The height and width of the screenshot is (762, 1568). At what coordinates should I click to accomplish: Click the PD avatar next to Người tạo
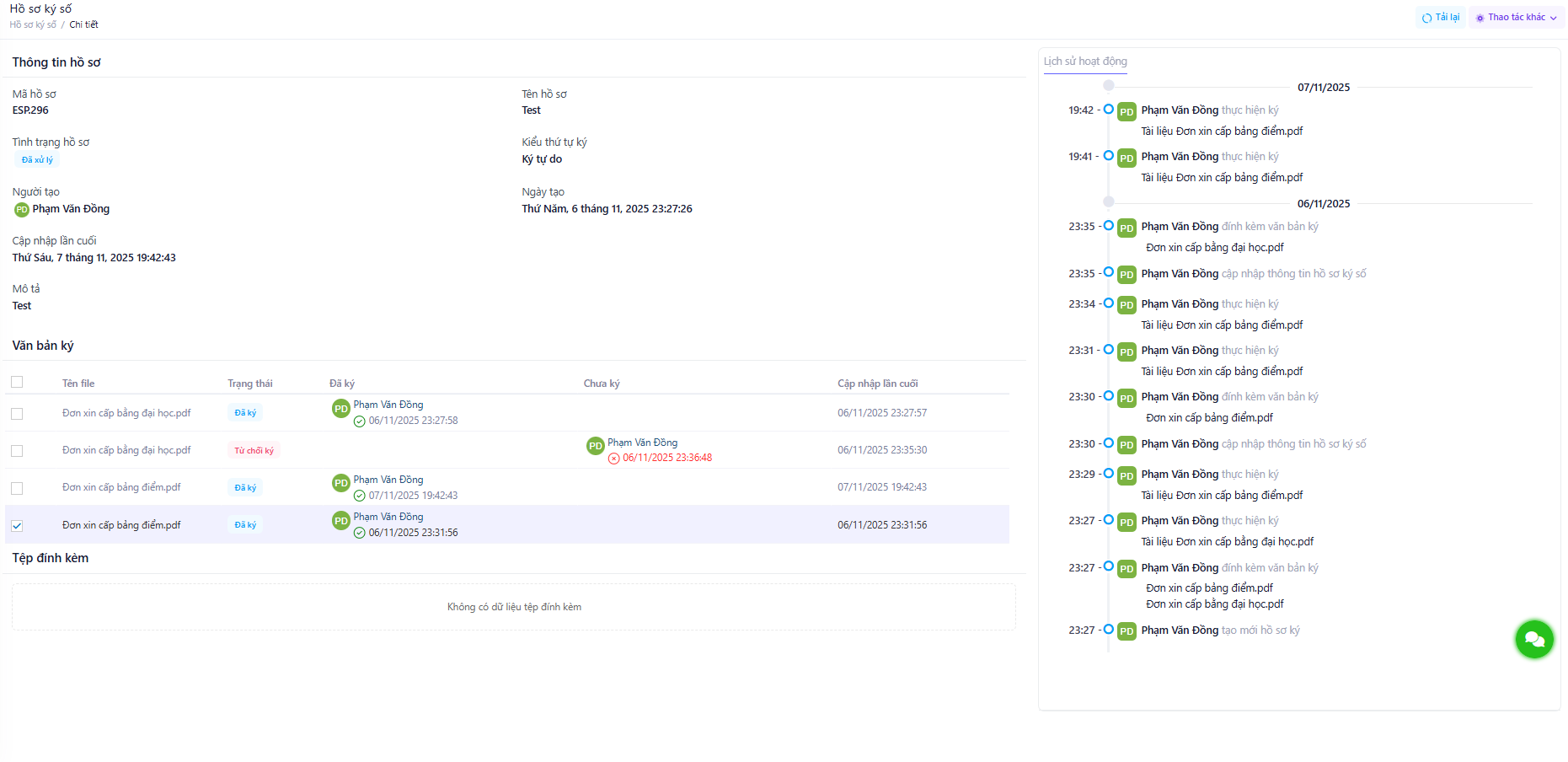tap(22, 210)
